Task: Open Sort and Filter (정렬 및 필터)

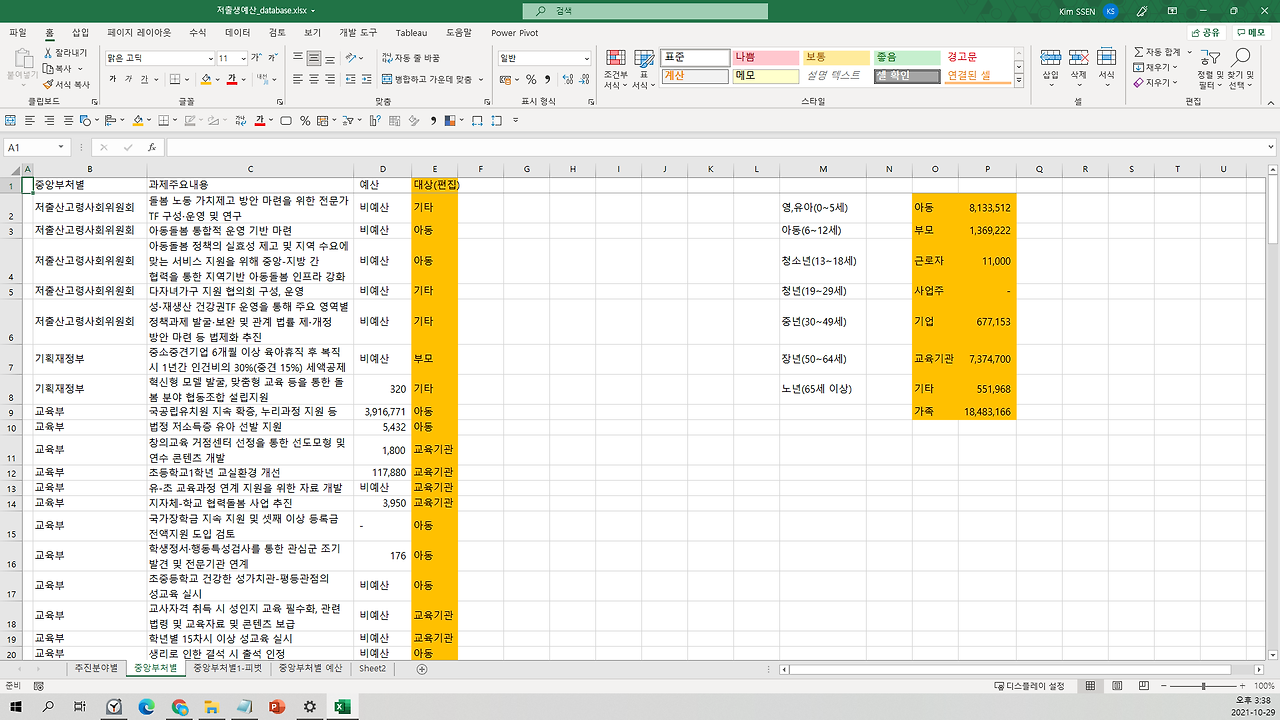Action: (x=1210, y=69)
